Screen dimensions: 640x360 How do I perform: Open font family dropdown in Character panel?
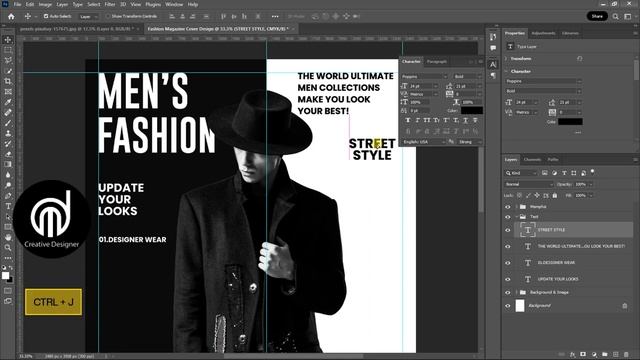(x=424, y=76)
